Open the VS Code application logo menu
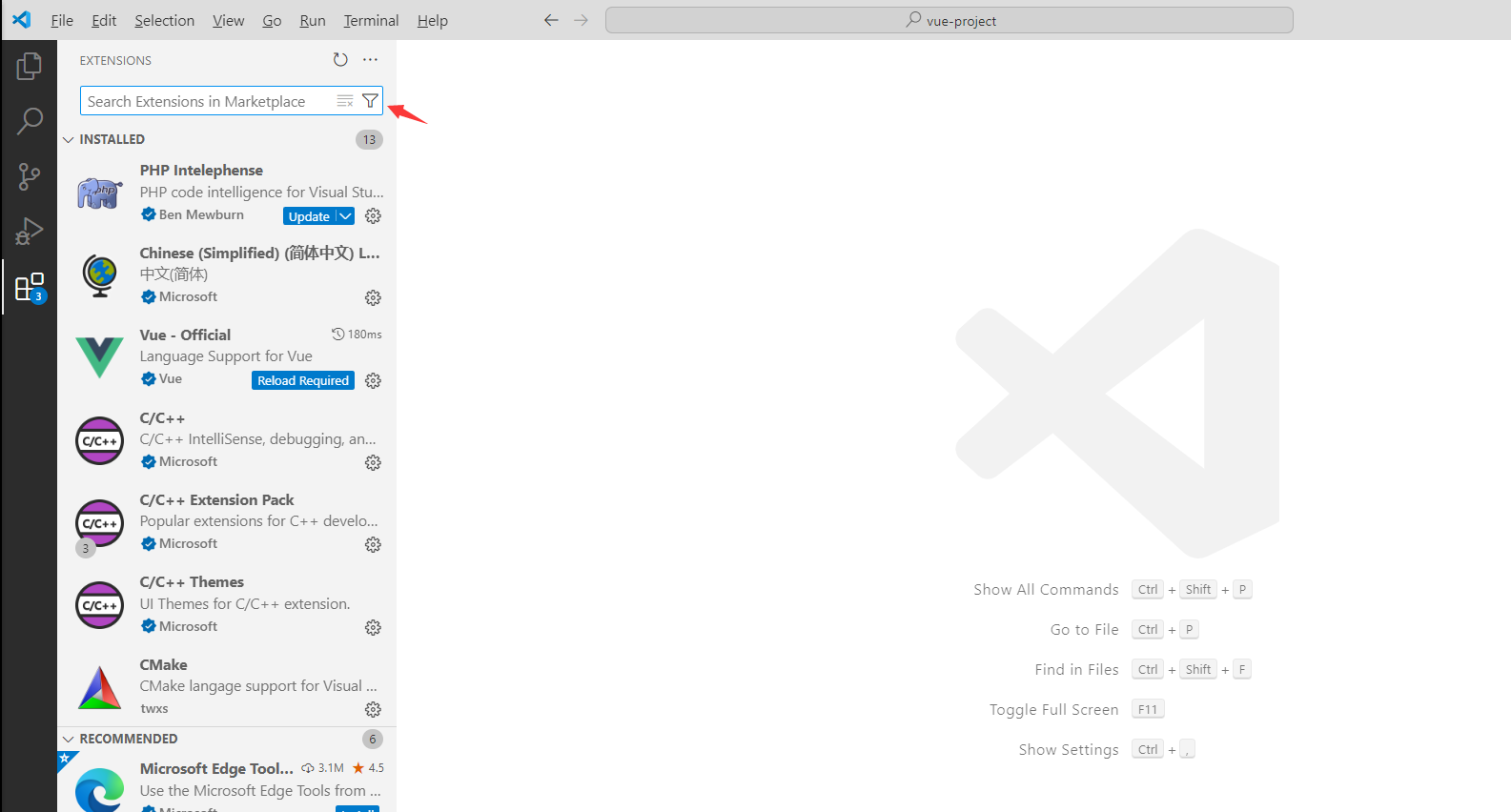The image size is (1511, 812). click(21, 19)
